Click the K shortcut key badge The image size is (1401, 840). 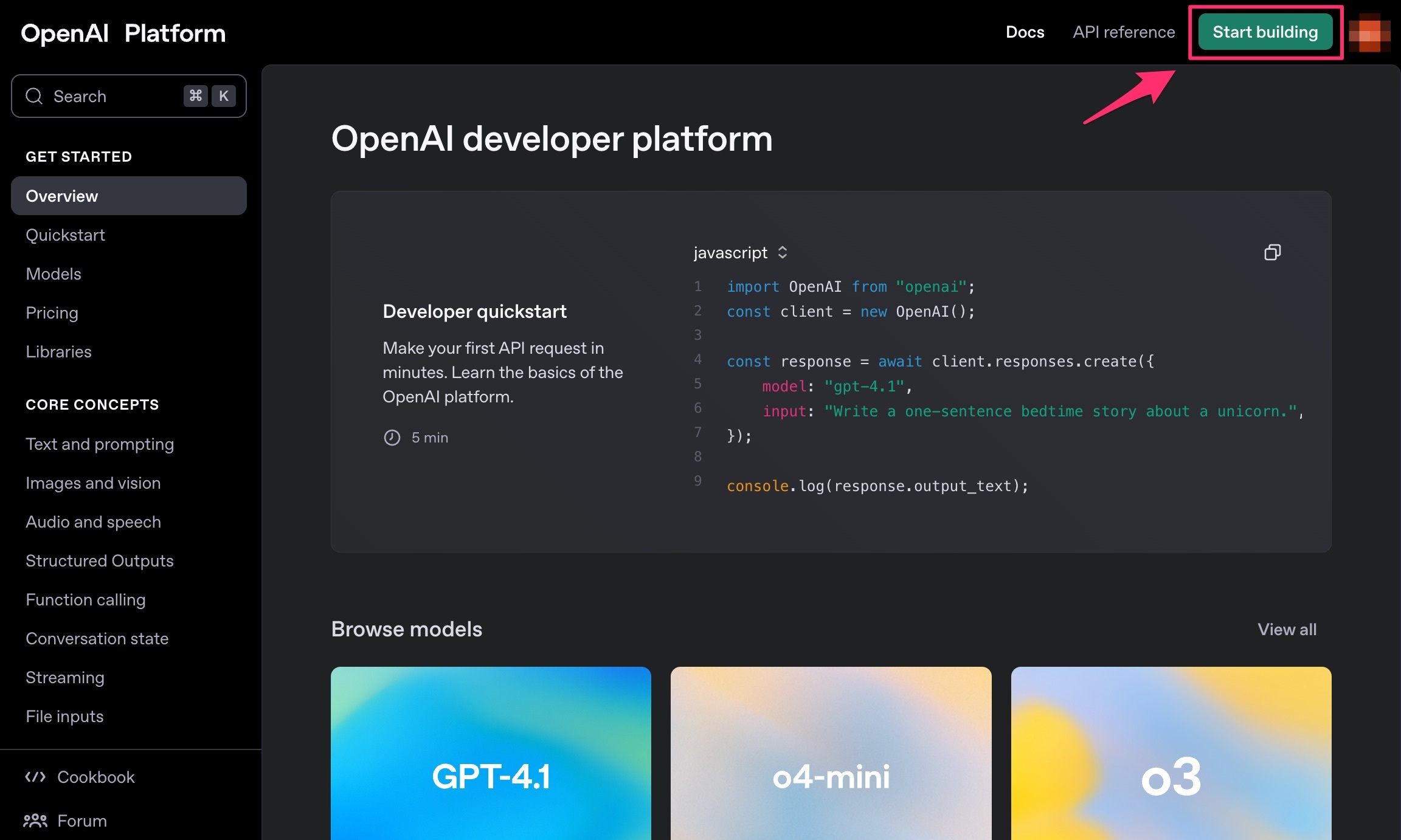tap(224, 96)
